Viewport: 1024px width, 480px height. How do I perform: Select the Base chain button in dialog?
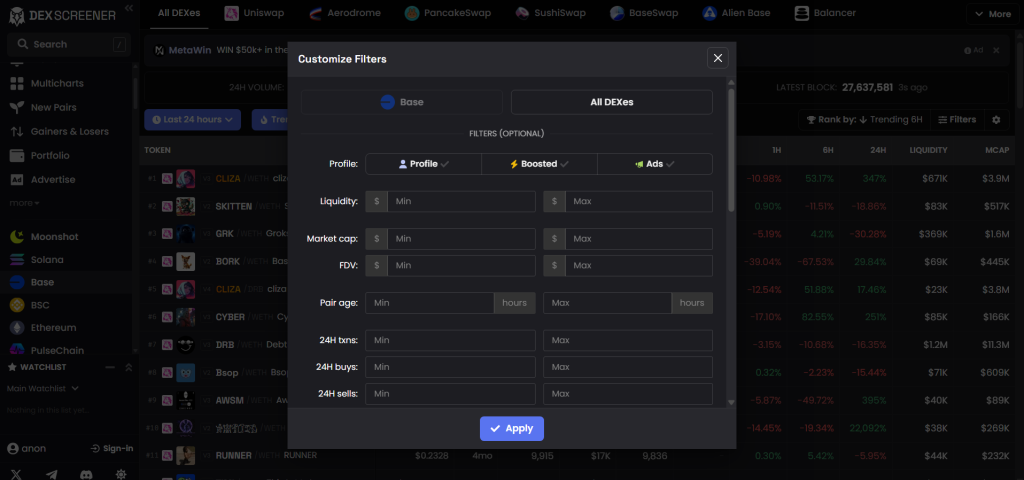pos(402,102)
